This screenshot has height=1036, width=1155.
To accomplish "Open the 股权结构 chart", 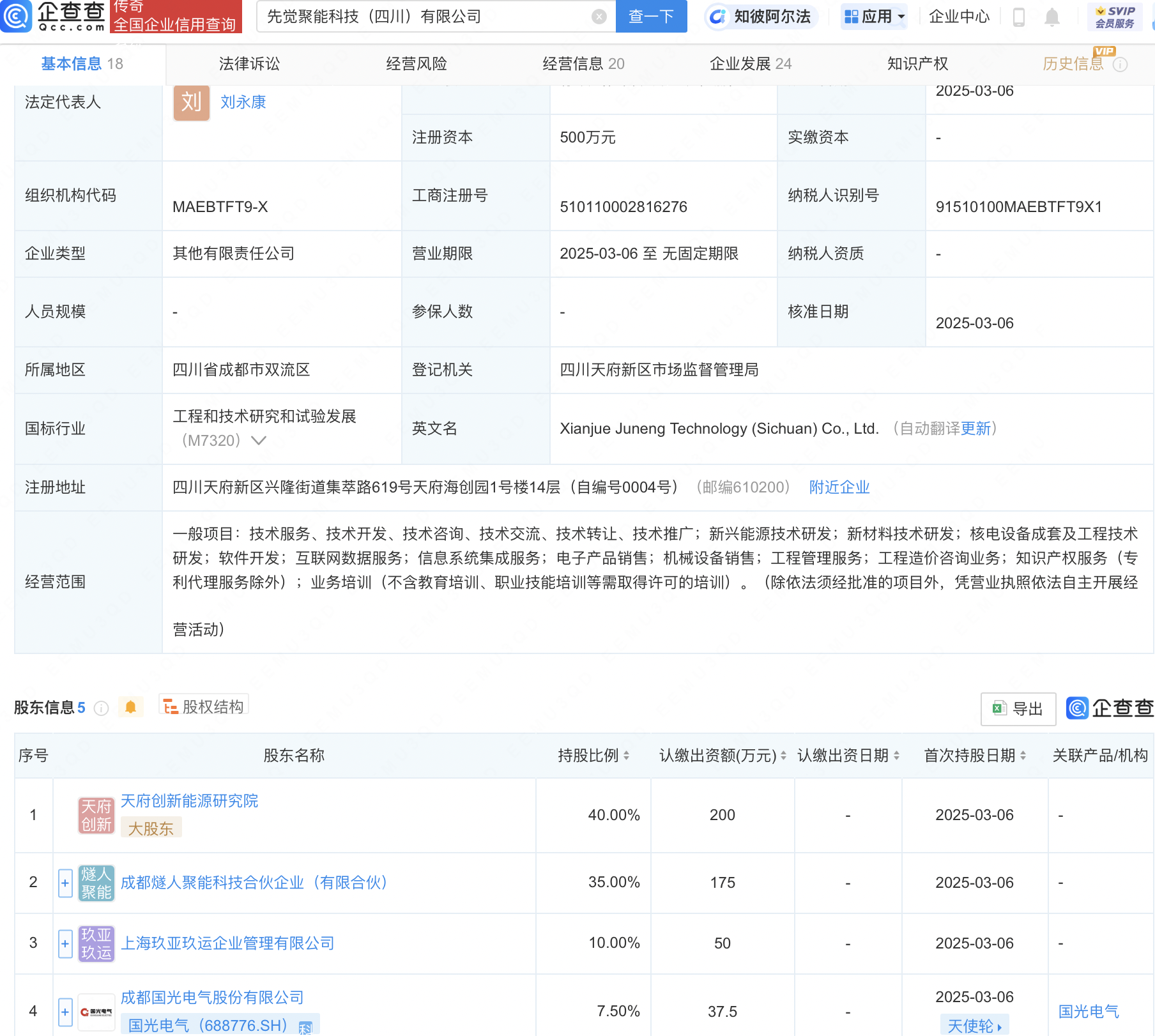I will (x=204, y=706).
